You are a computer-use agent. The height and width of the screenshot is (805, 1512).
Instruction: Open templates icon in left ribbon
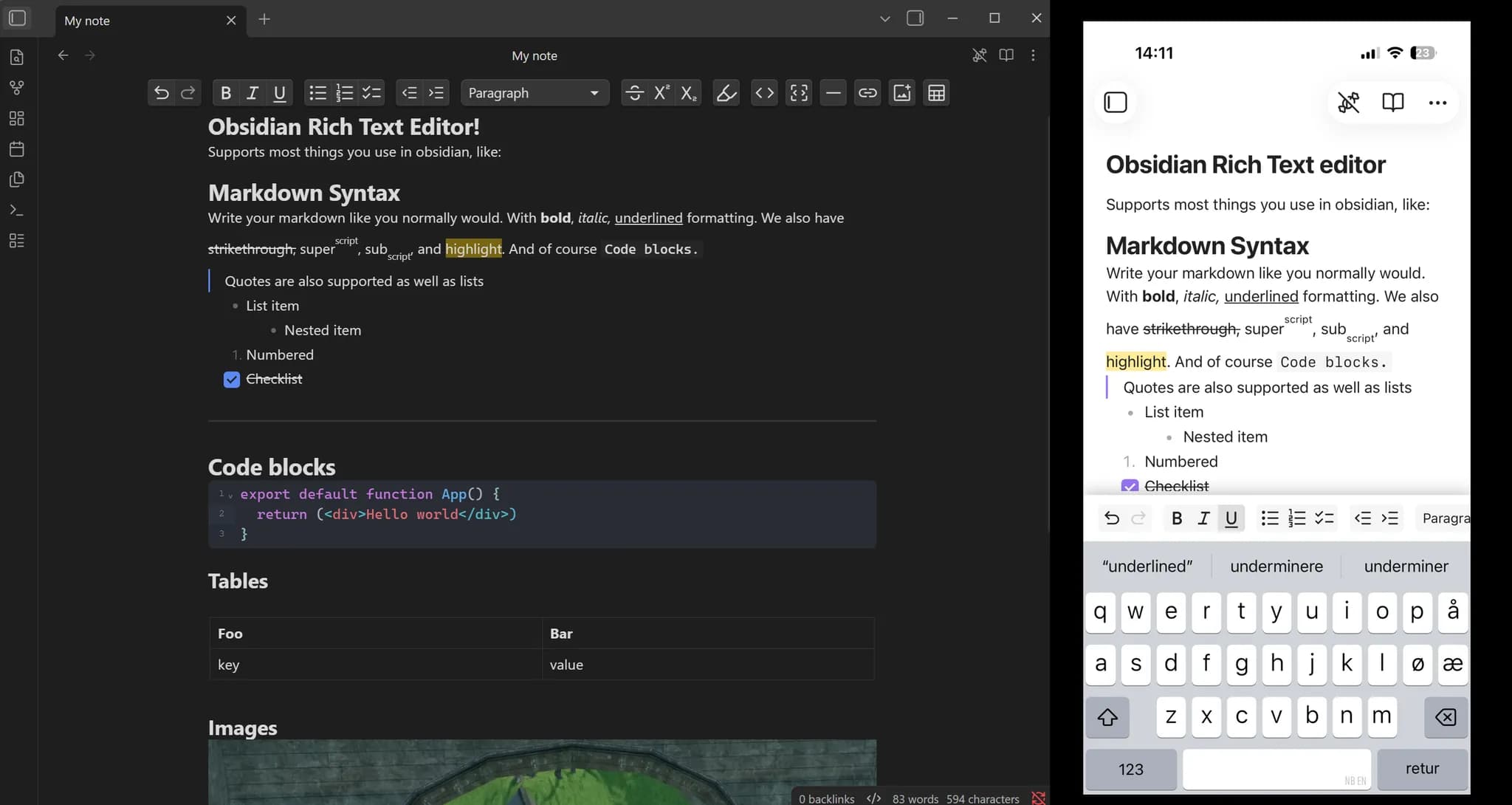(17, 179)
